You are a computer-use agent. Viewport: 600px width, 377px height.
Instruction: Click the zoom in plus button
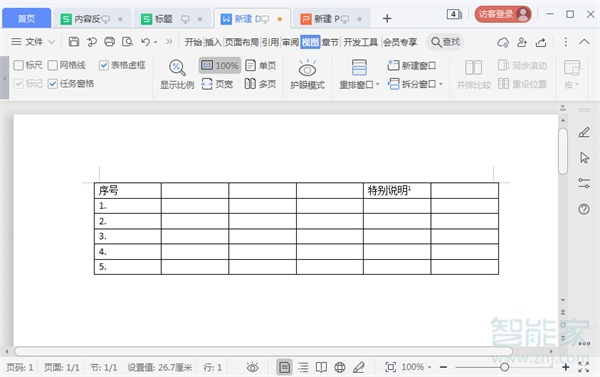click(566, 367)
